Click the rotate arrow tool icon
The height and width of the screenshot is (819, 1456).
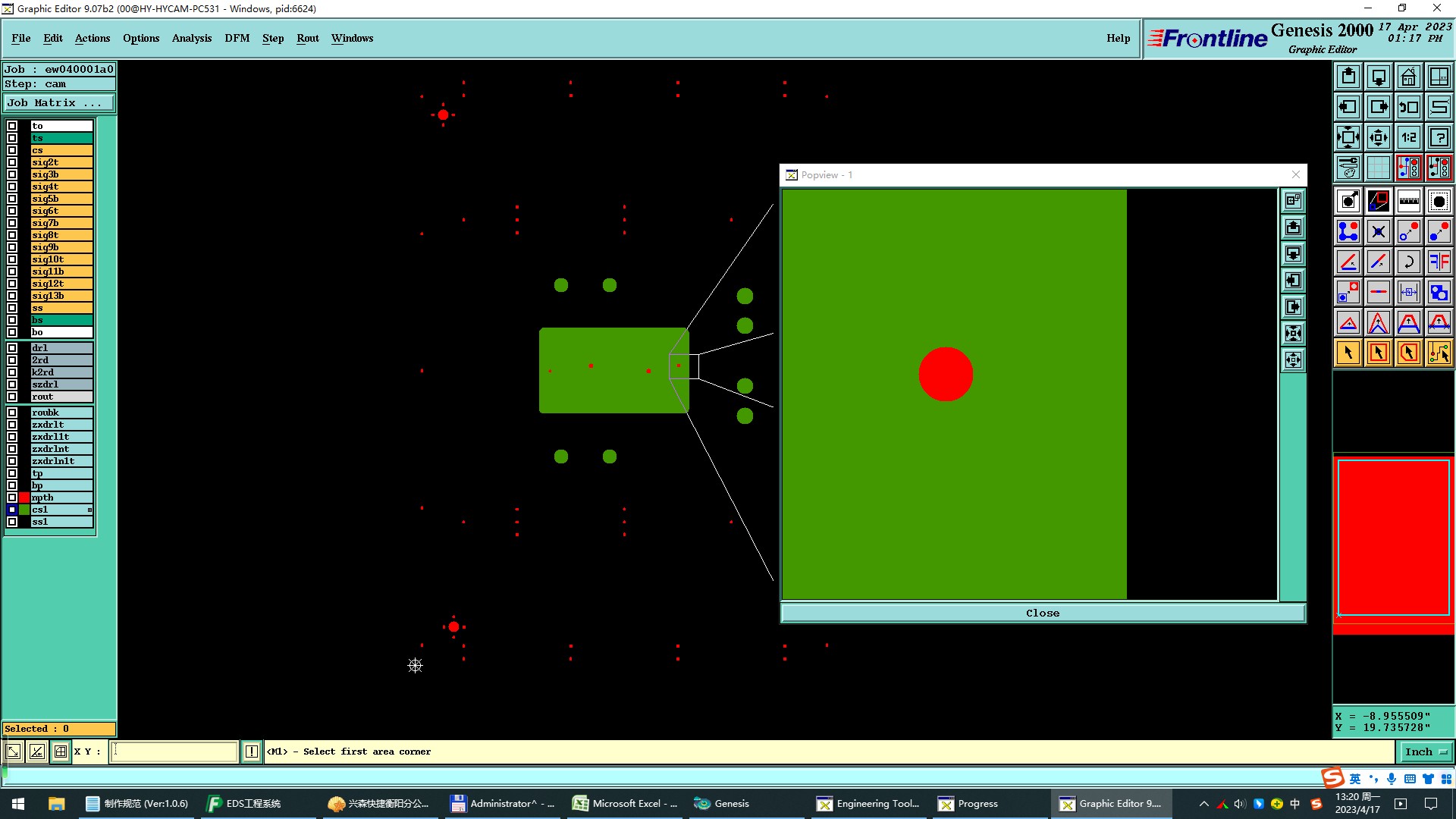click(x=1408, y=262)
